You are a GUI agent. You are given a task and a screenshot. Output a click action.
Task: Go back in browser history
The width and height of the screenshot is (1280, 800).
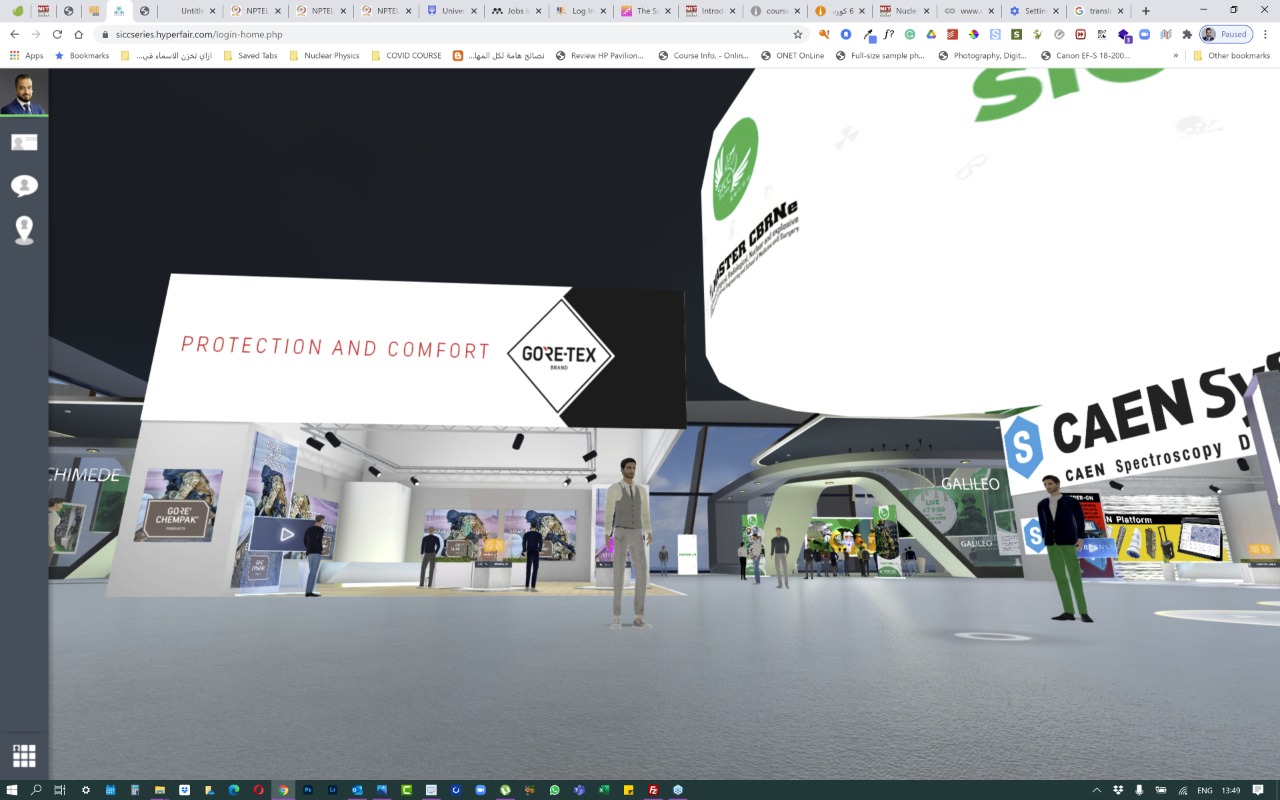click(x=14, y=34)
